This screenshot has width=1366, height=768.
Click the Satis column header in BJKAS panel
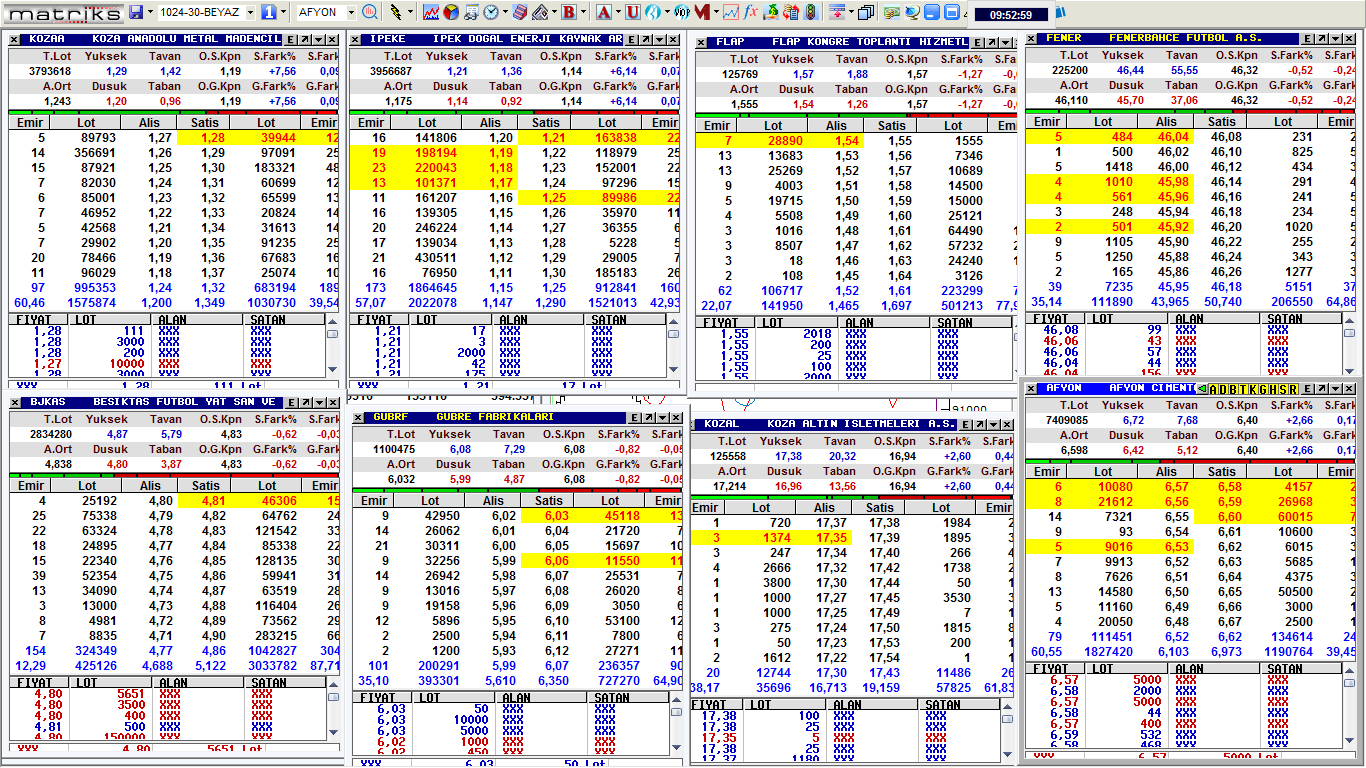(x=206, y=486)
